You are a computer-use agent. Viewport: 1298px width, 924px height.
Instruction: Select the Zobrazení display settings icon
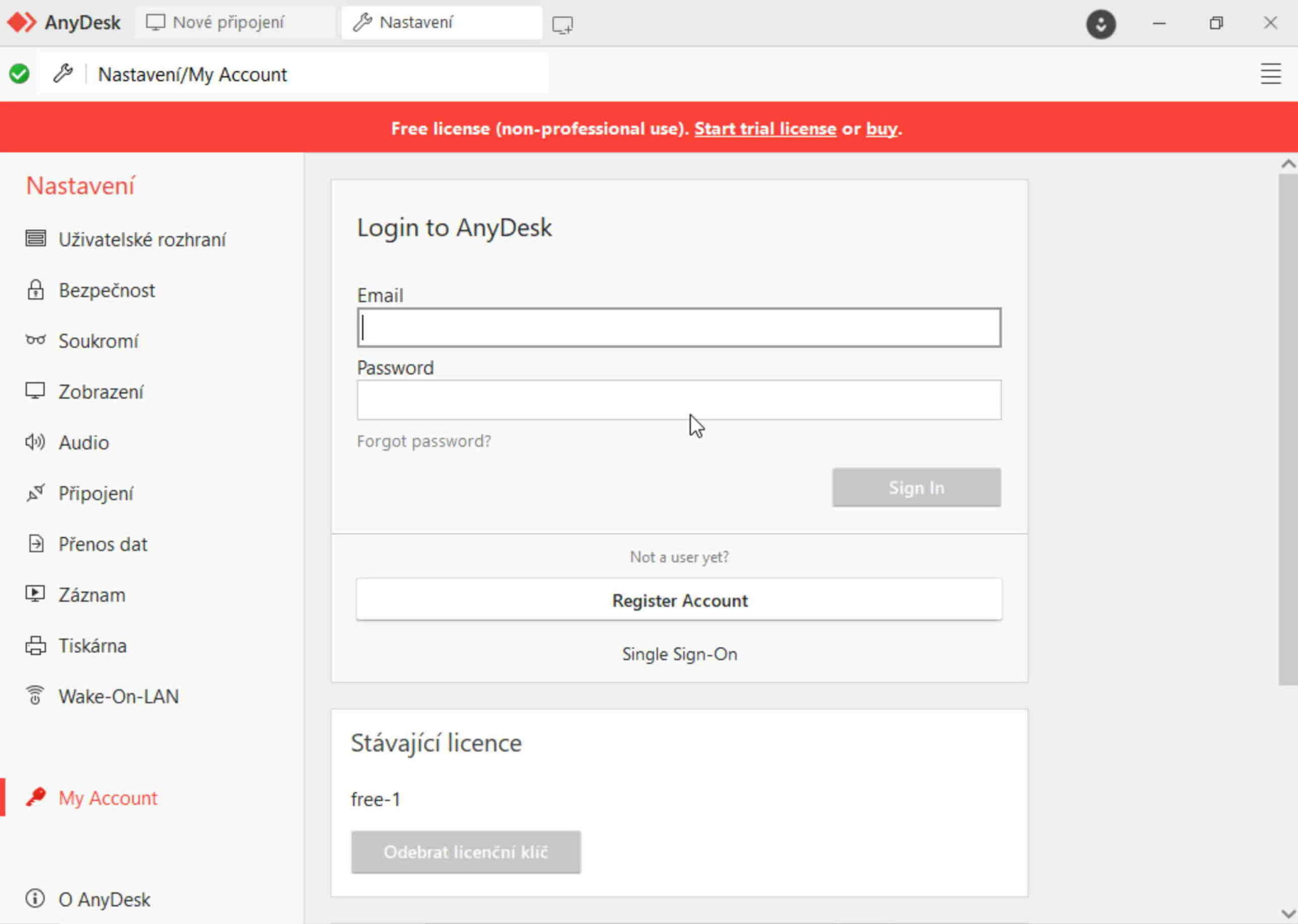[x=35, y=392]
